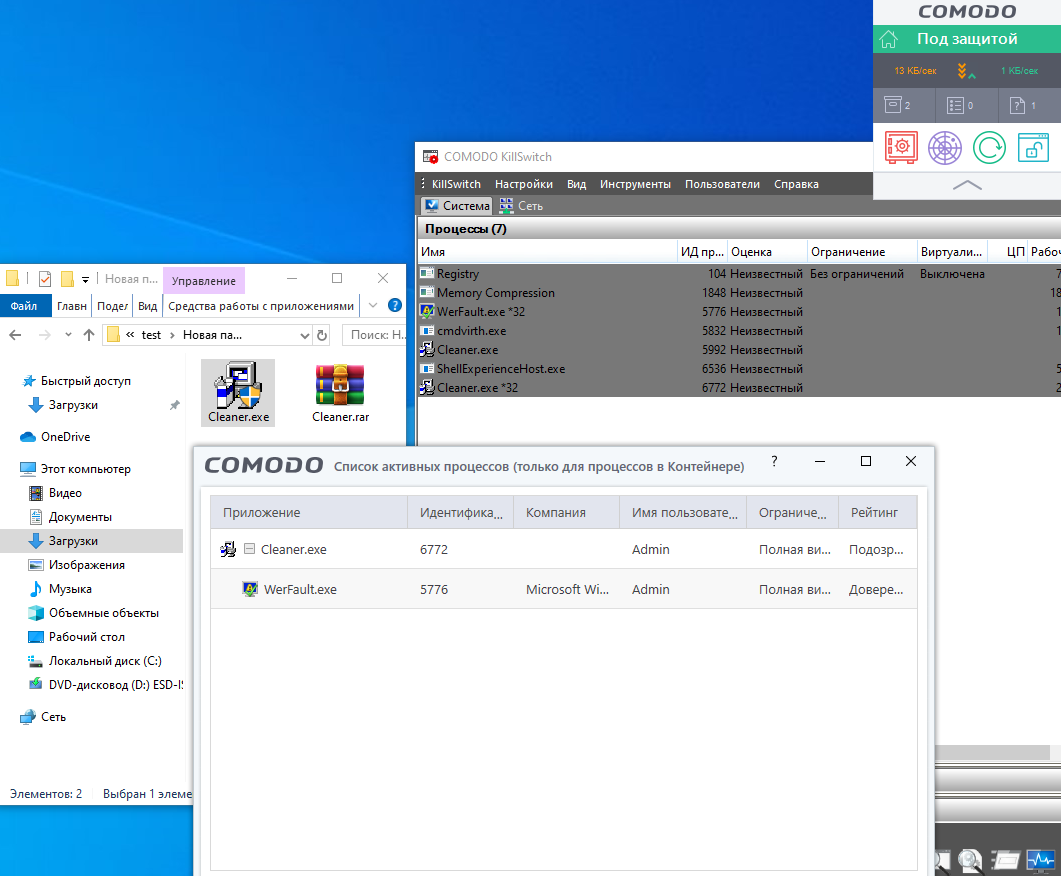Click the magnifier over file icon in KillSwitch

[970, 860]
